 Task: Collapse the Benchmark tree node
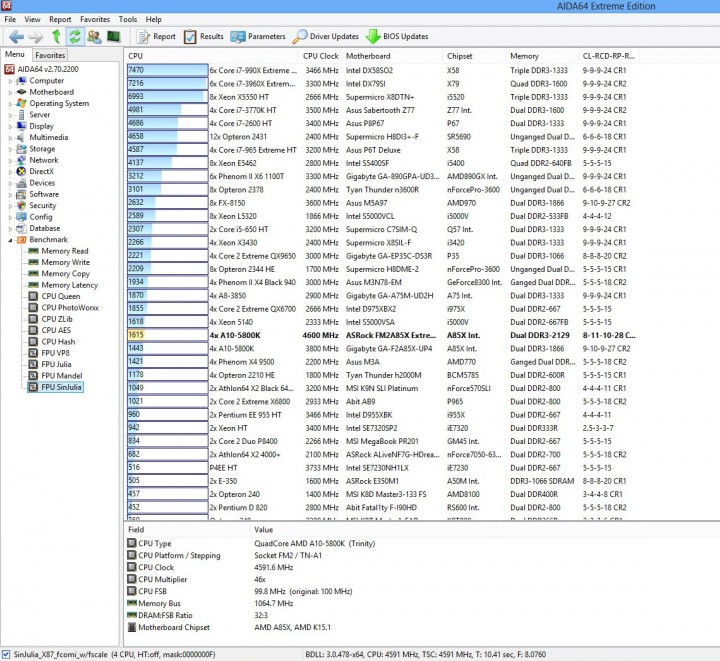click(10, 240)
